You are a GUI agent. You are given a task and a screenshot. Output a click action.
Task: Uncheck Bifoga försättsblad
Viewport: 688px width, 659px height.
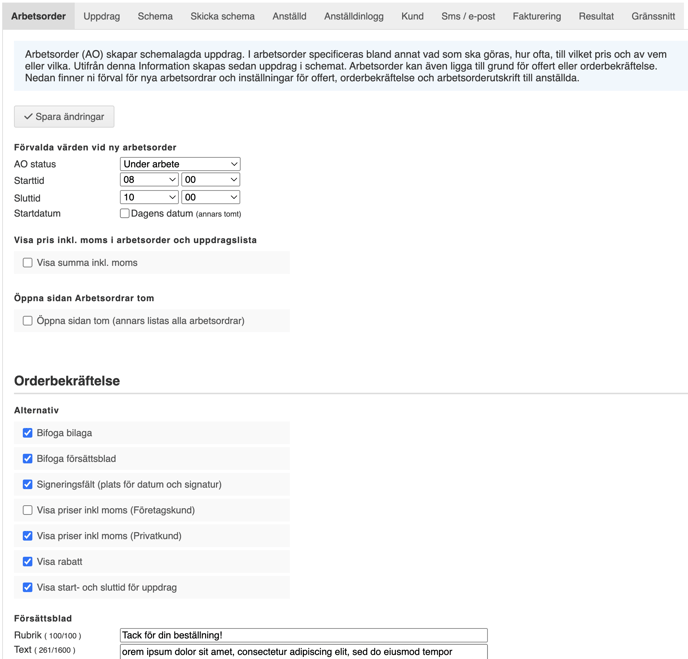[28, 458]
